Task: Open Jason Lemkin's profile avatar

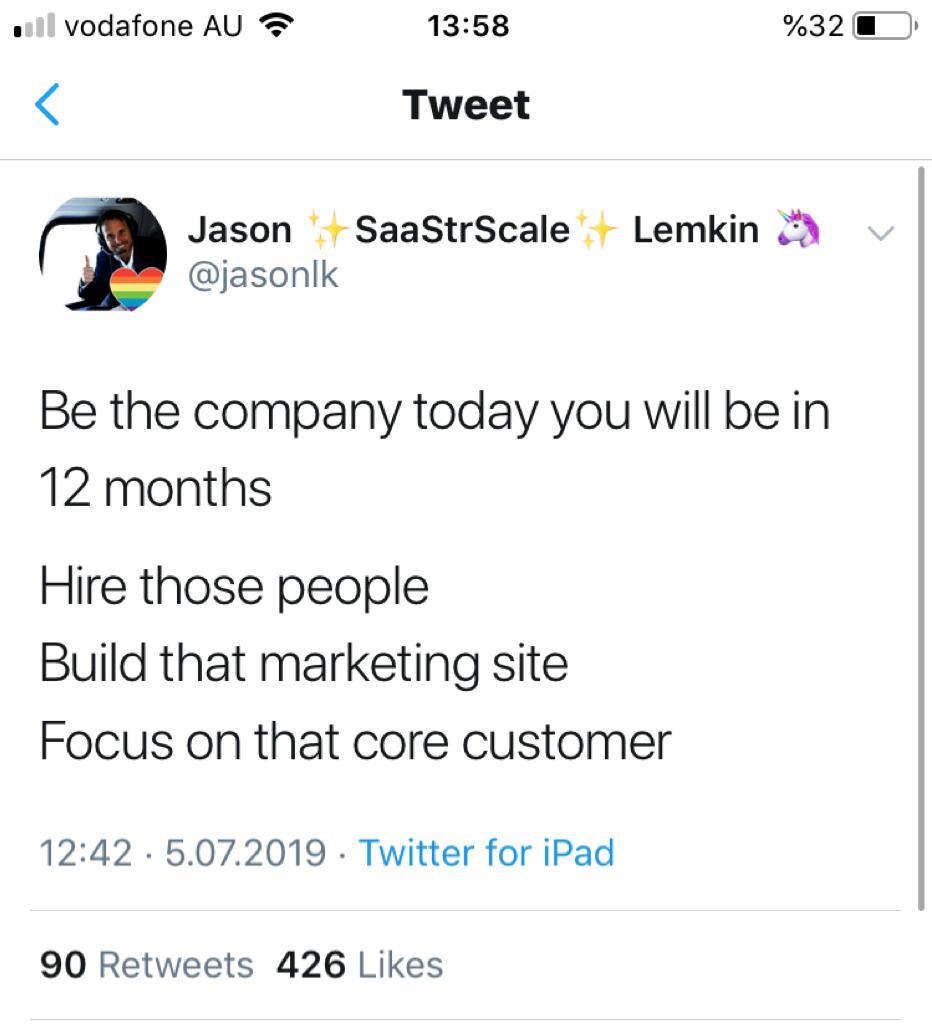Action: click(103, 252)
